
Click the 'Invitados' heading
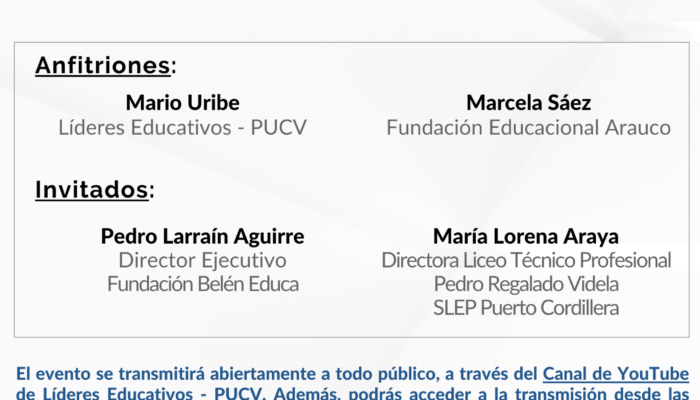(x=92, y=189)
